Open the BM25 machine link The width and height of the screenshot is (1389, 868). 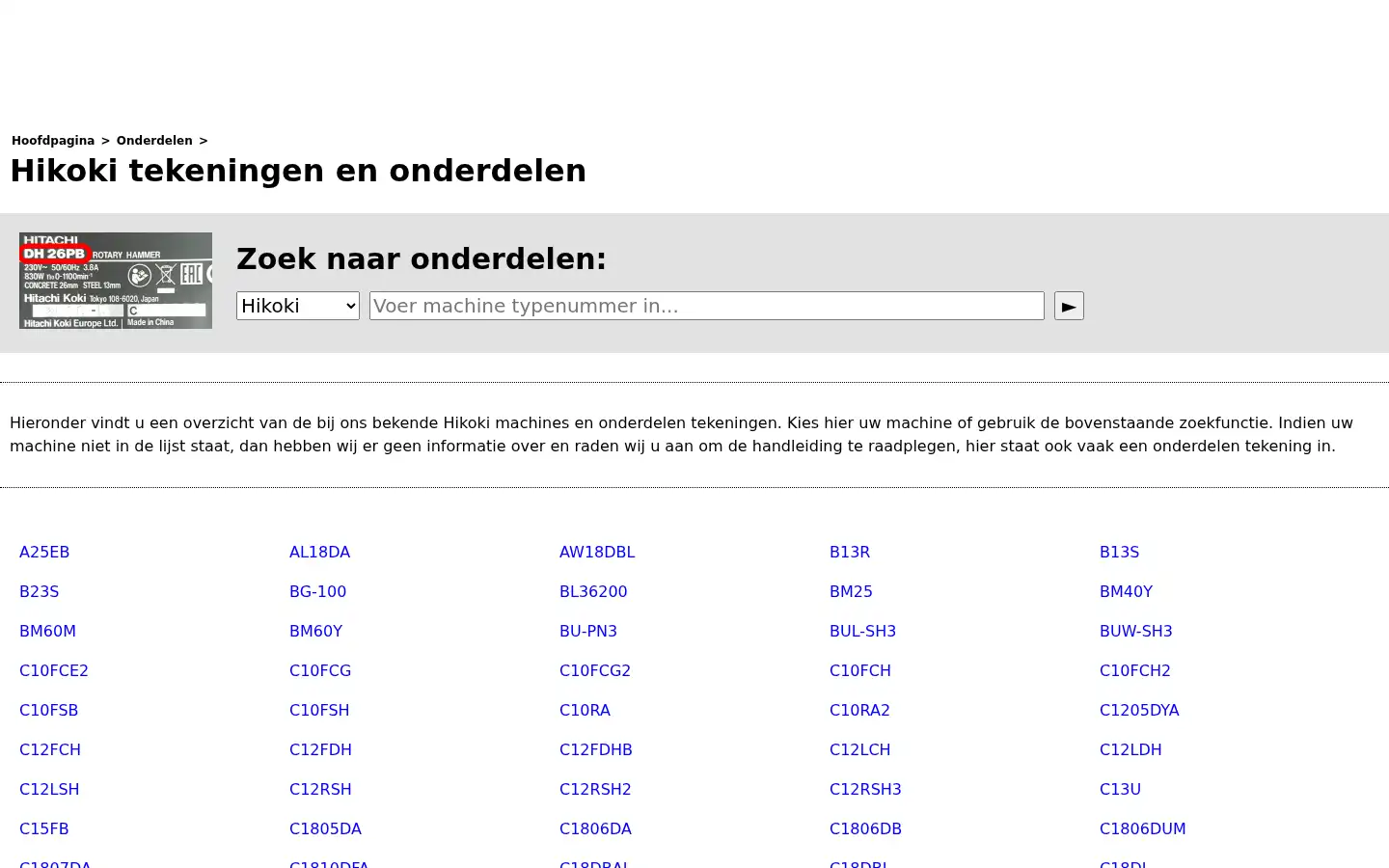coord(851,592)
